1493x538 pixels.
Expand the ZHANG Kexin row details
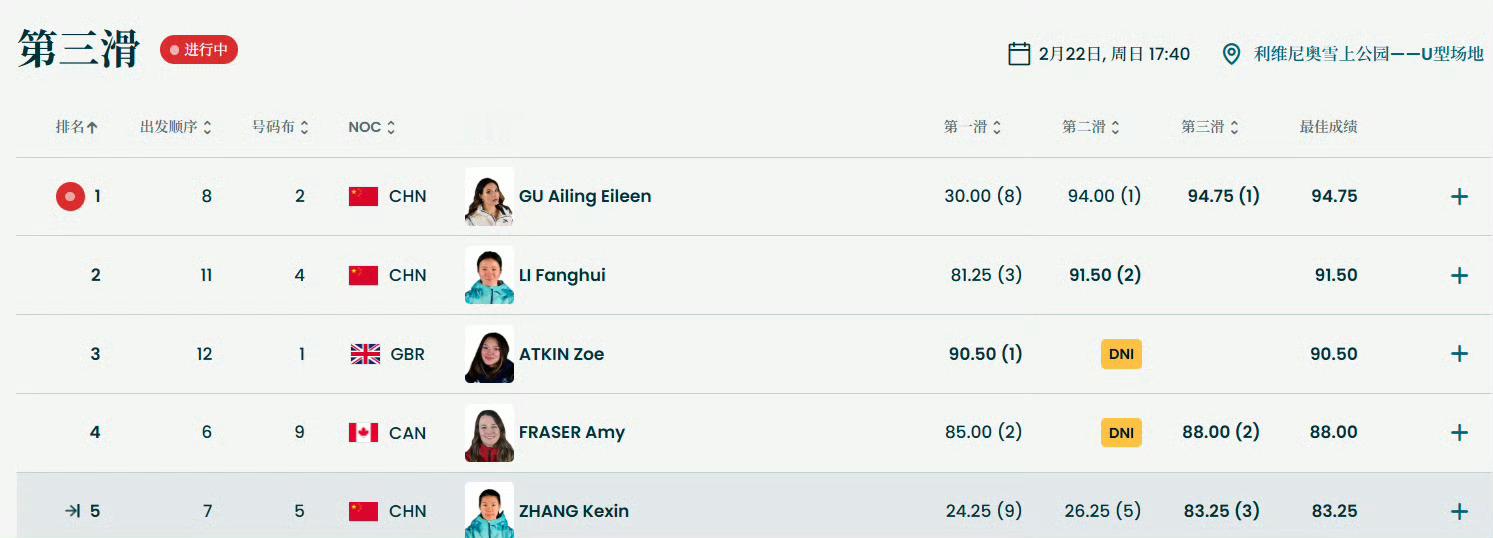[x=1459, y=511]
